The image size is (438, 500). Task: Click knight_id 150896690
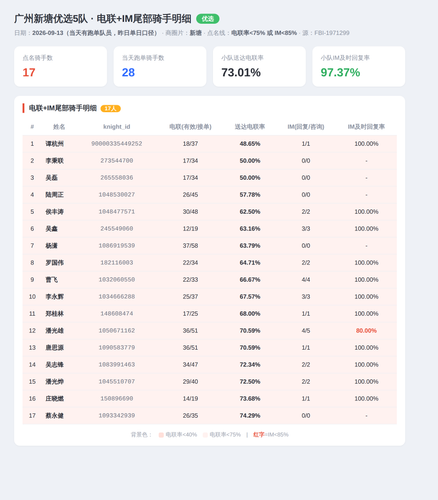pyautogui.click(x=117, y=399)
